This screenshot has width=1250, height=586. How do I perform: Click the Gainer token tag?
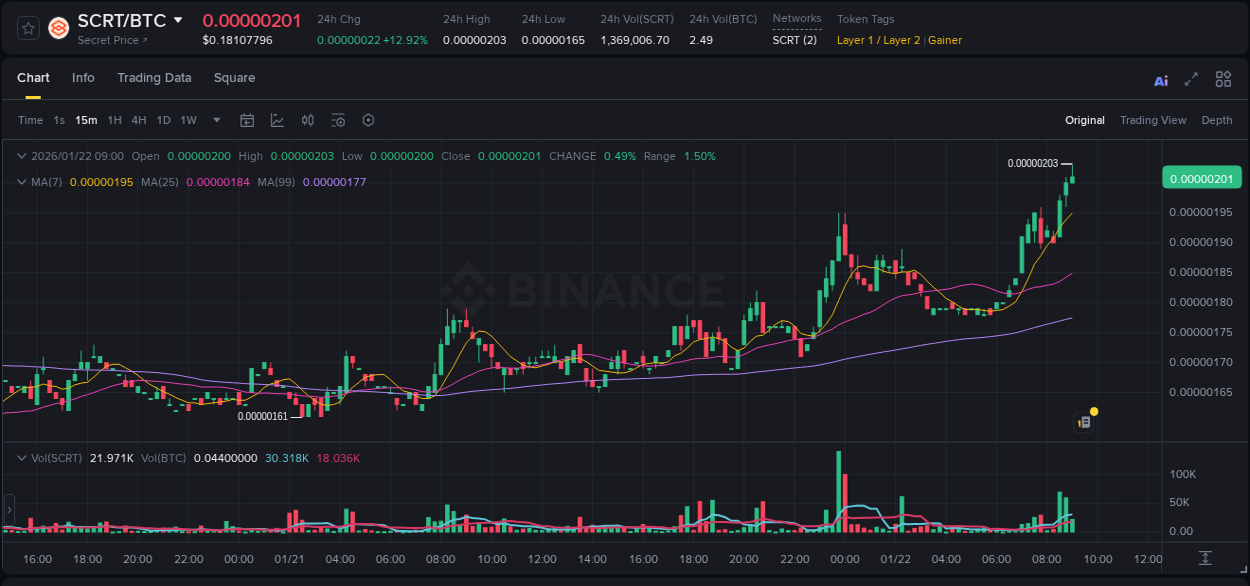coord(945,40)
